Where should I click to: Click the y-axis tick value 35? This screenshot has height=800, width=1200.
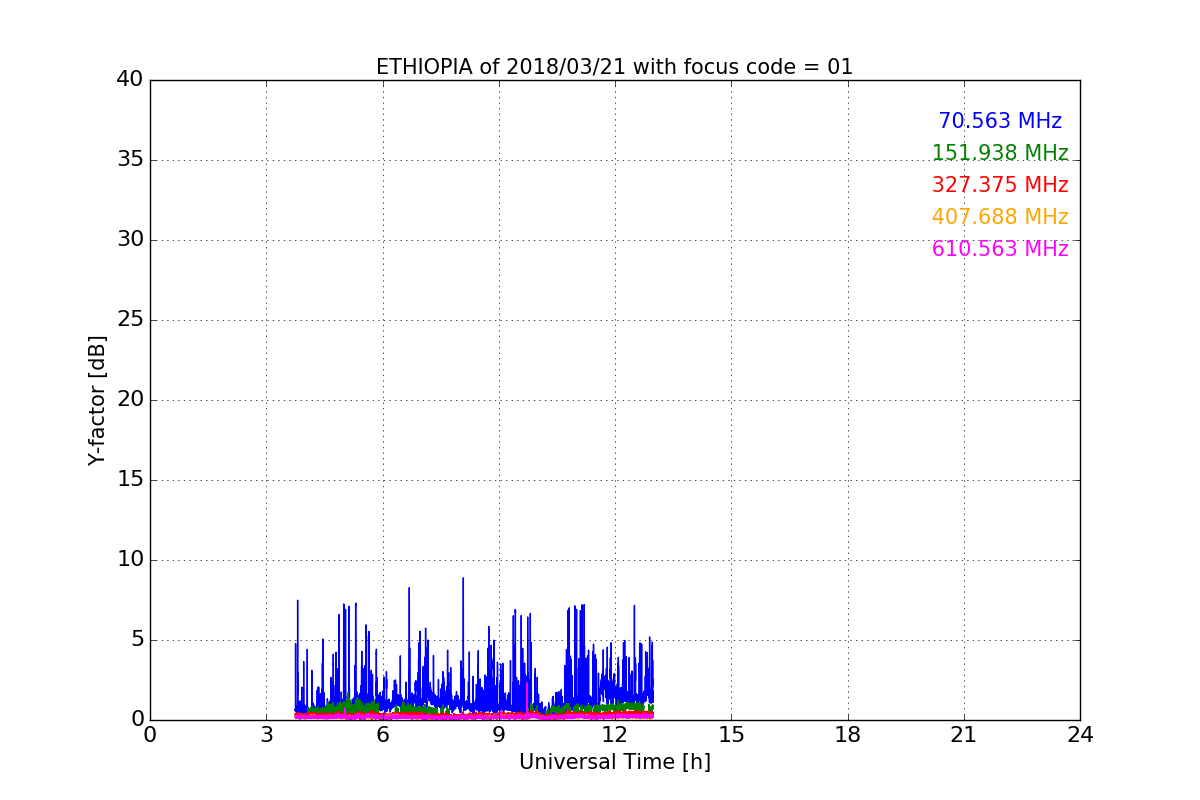tap(130, 160)
